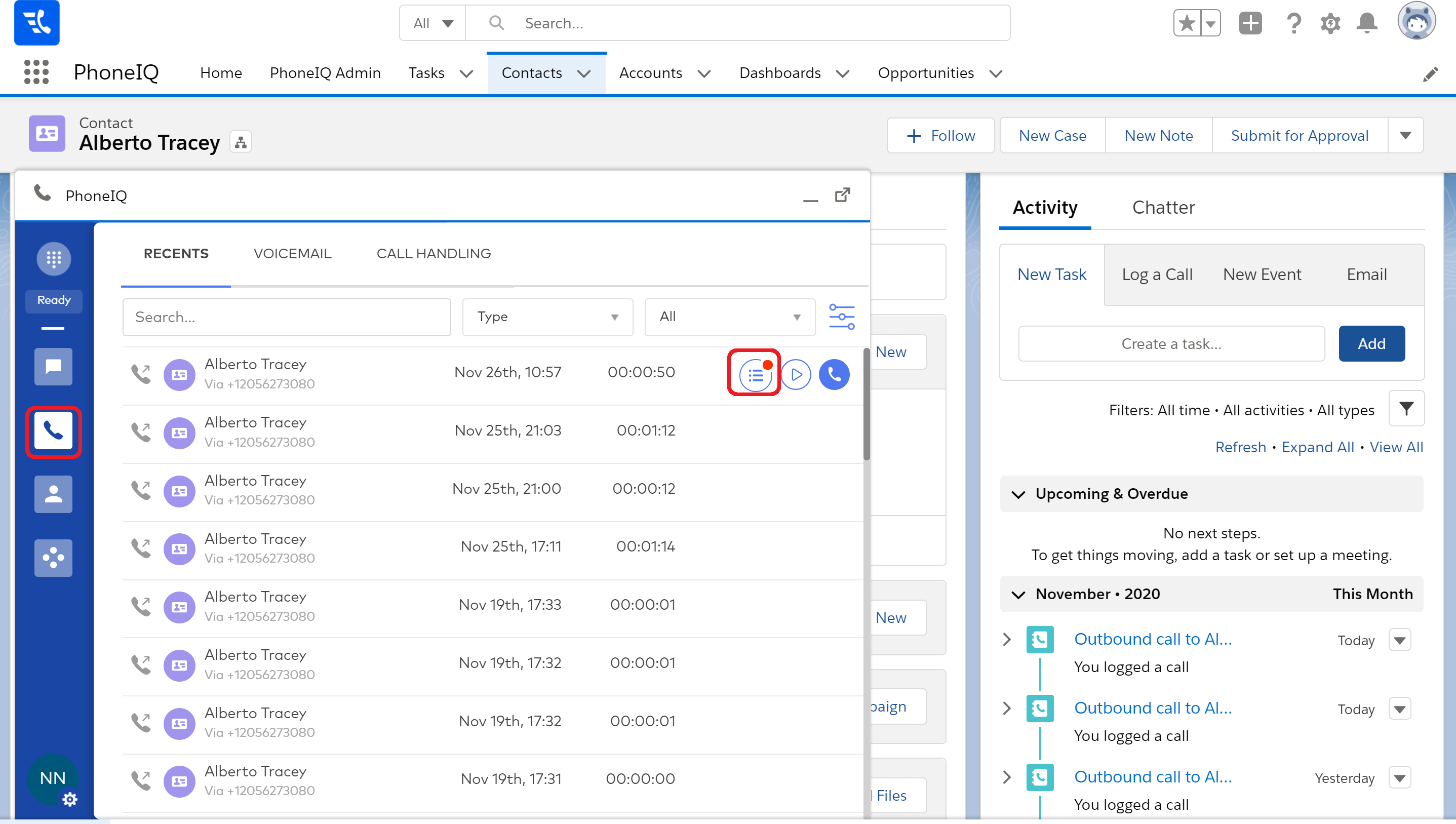Select the call history phone icon
The image size is (1456, 824).
(54, 432)
